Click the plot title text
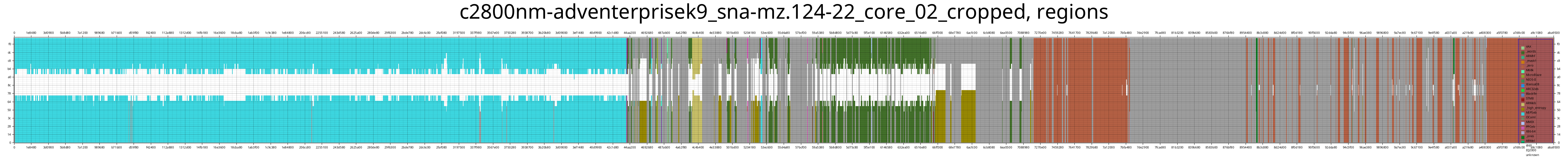This screenshot has height=157, width=1568. [783, 12]
